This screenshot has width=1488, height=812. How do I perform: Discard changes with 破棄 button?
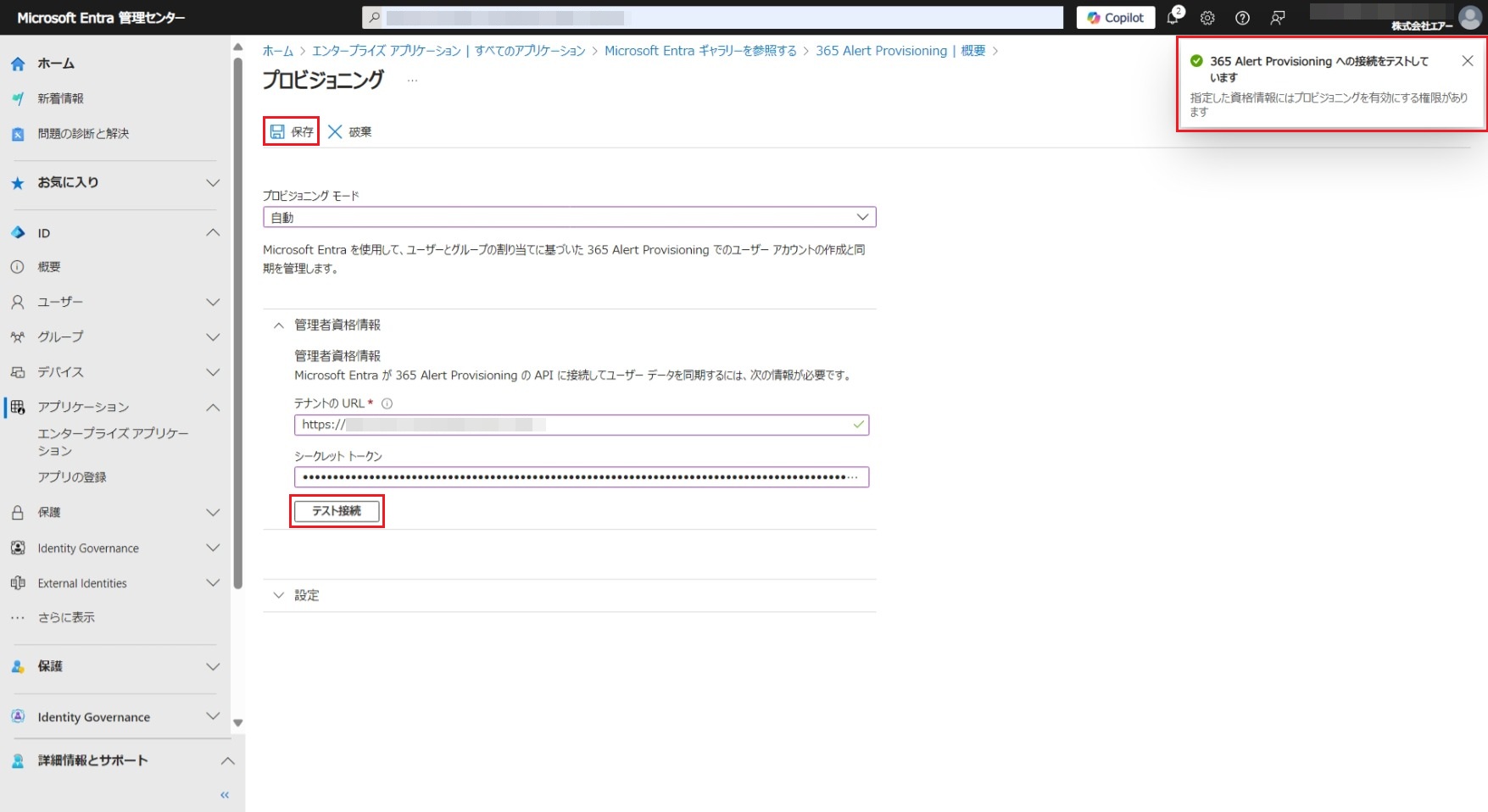point(349,131)
